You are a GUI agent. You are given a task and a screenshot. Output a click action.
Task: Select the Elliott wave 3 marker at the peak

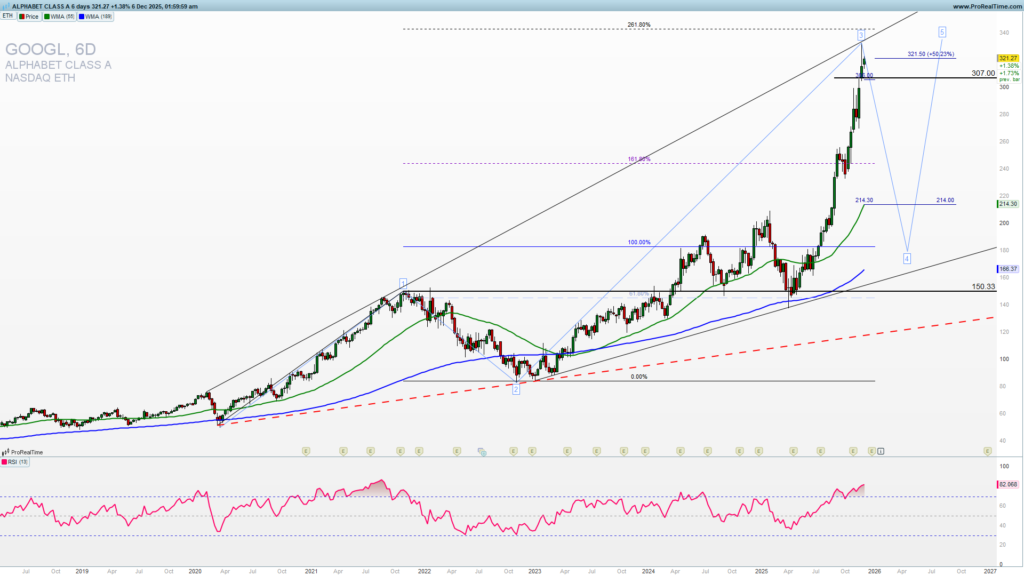point(861,35)
